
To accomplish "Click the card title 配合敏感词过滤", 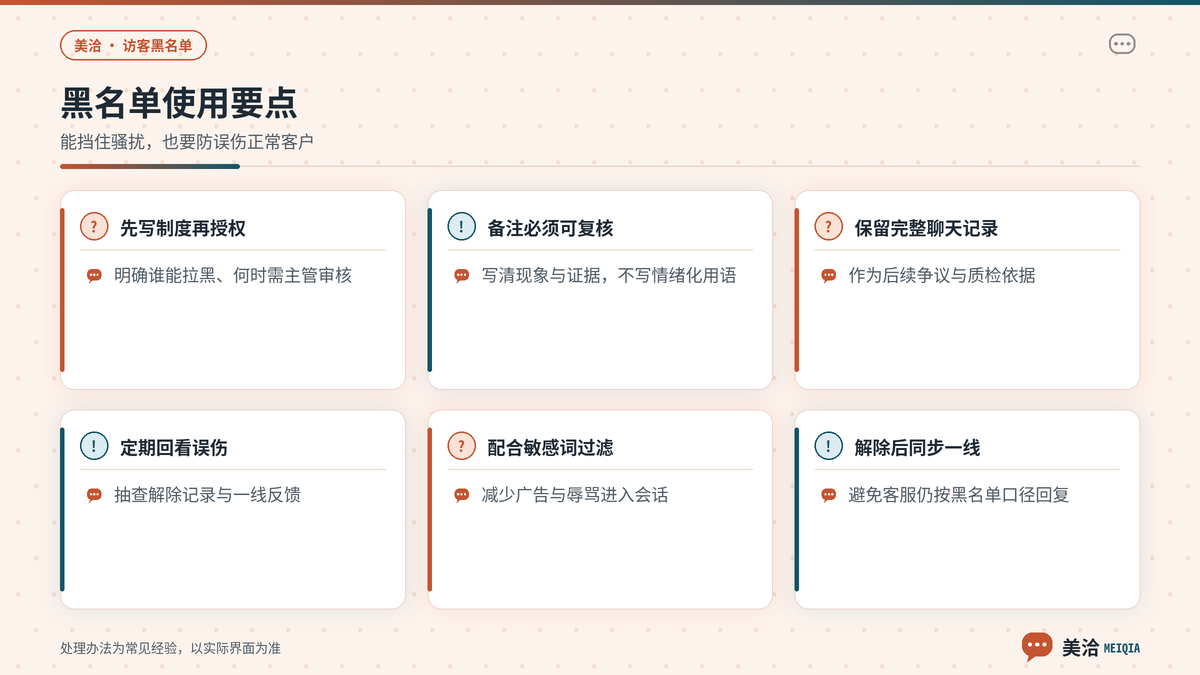I will pos(550,447).
